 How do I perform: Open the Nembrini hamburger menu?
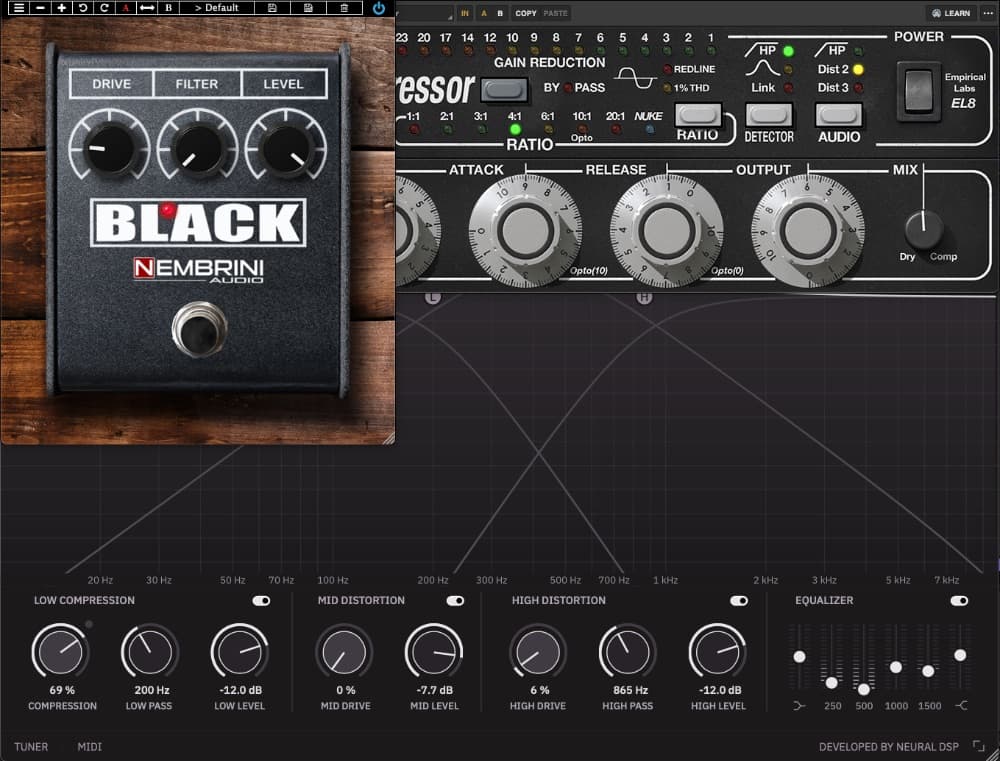point(19,8)
